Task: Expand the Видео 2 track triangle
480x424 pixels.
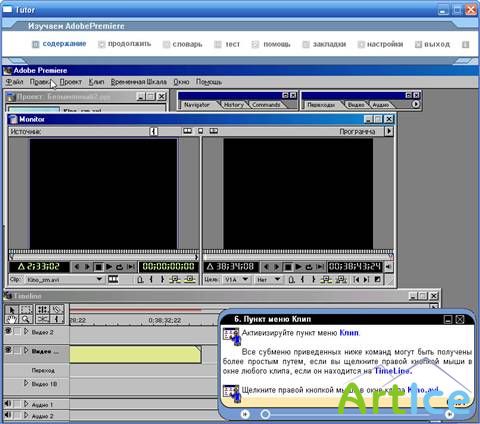Action: click(26, 331)
